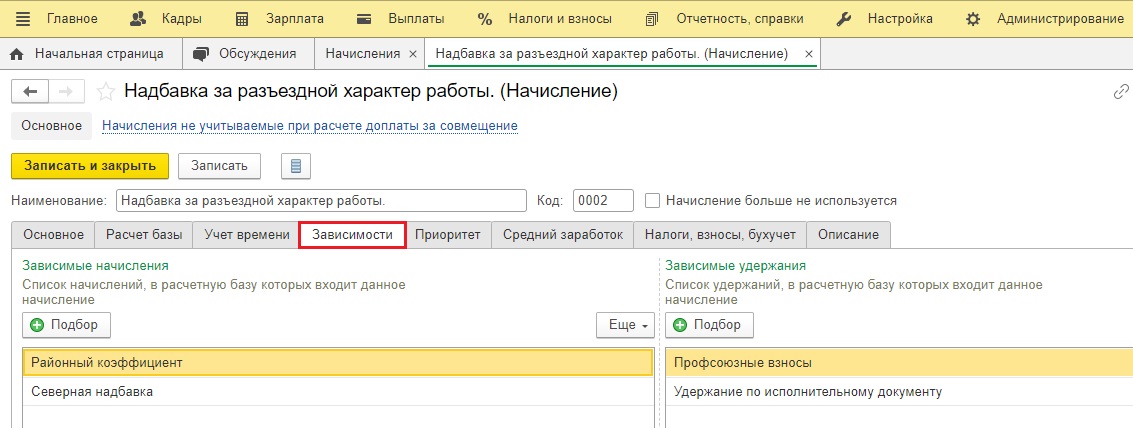Select the Северная надбавка row

(338, 392)
